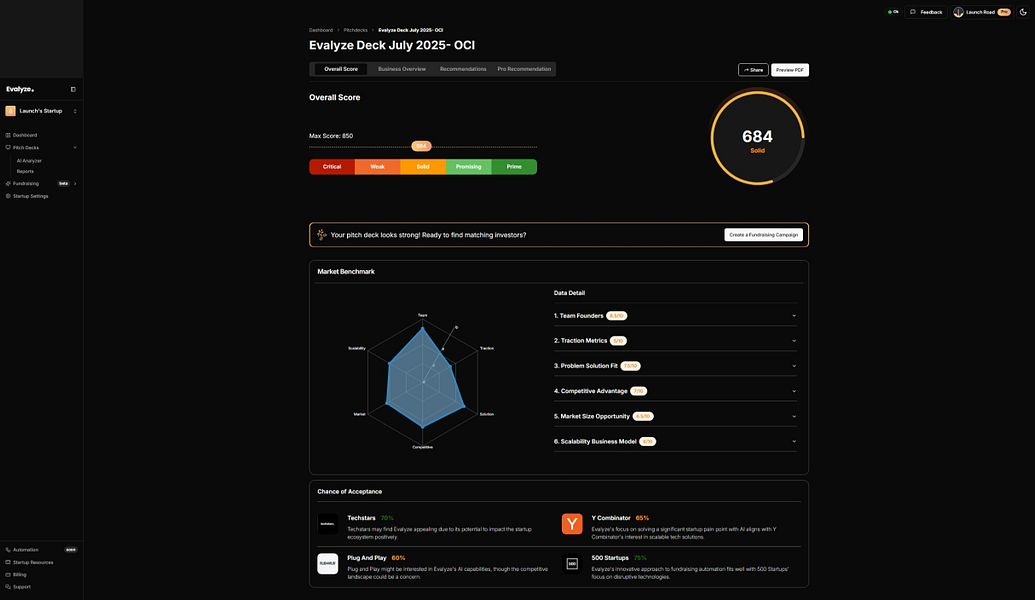The height and width of the screenshot is (600, 1035).
Task: Open Reports in the sidebar
Action: pyautogui.click(x=25, y=171)
